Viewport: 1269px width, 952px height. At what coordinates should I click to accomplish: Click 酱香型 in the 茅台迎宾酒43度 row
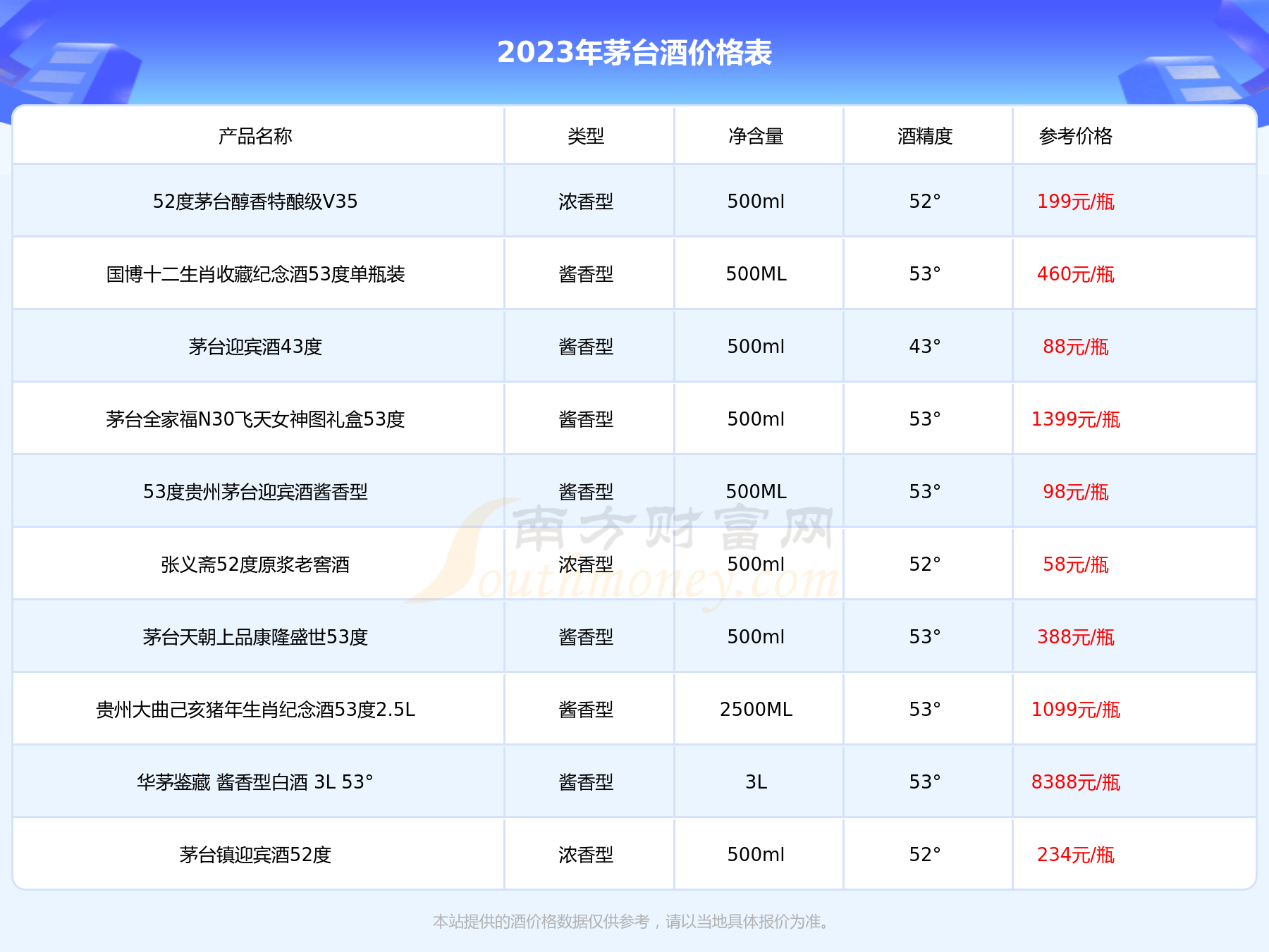click(586, 347)
